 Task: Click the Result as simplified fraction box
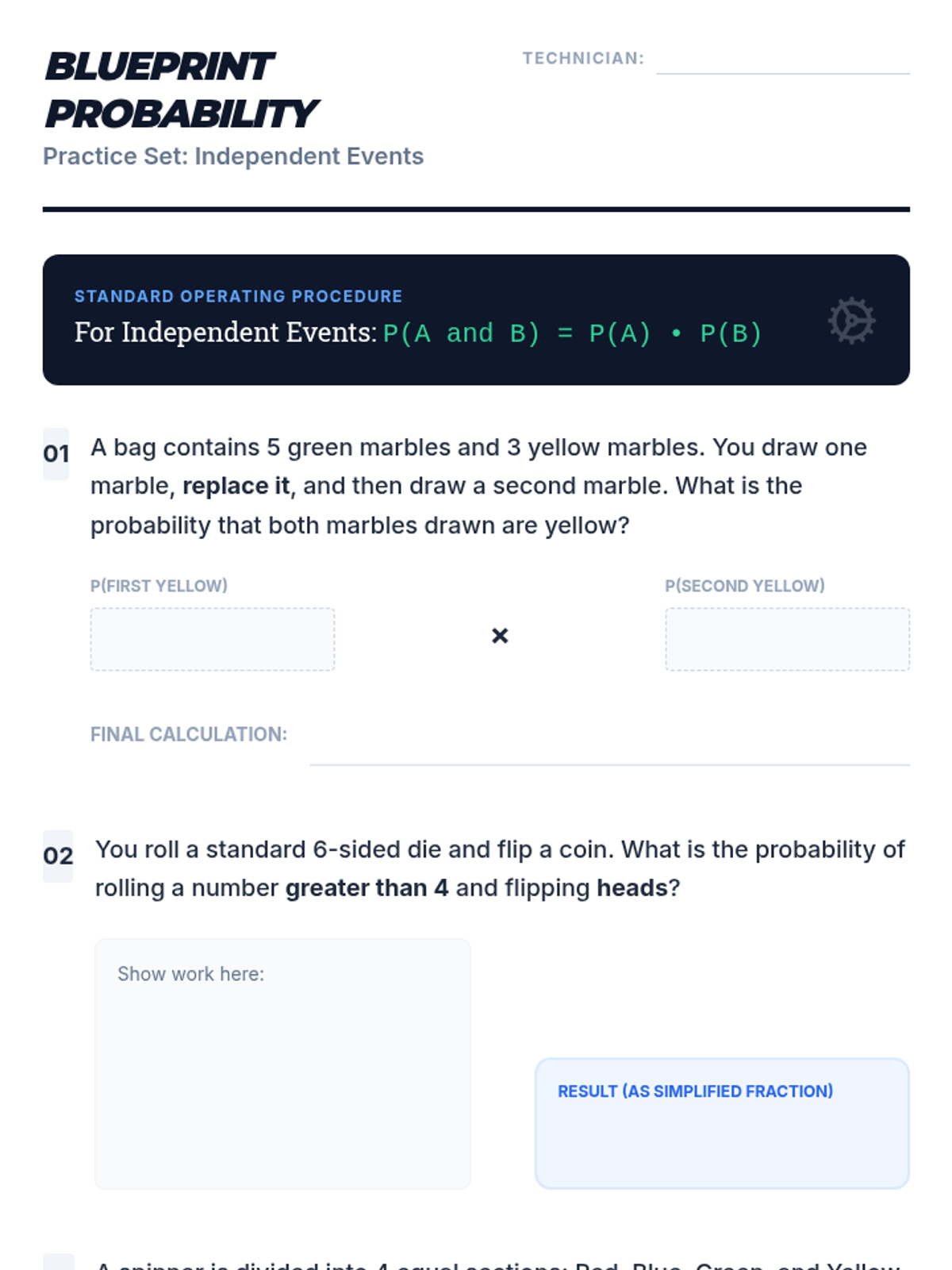[722, 1123]
